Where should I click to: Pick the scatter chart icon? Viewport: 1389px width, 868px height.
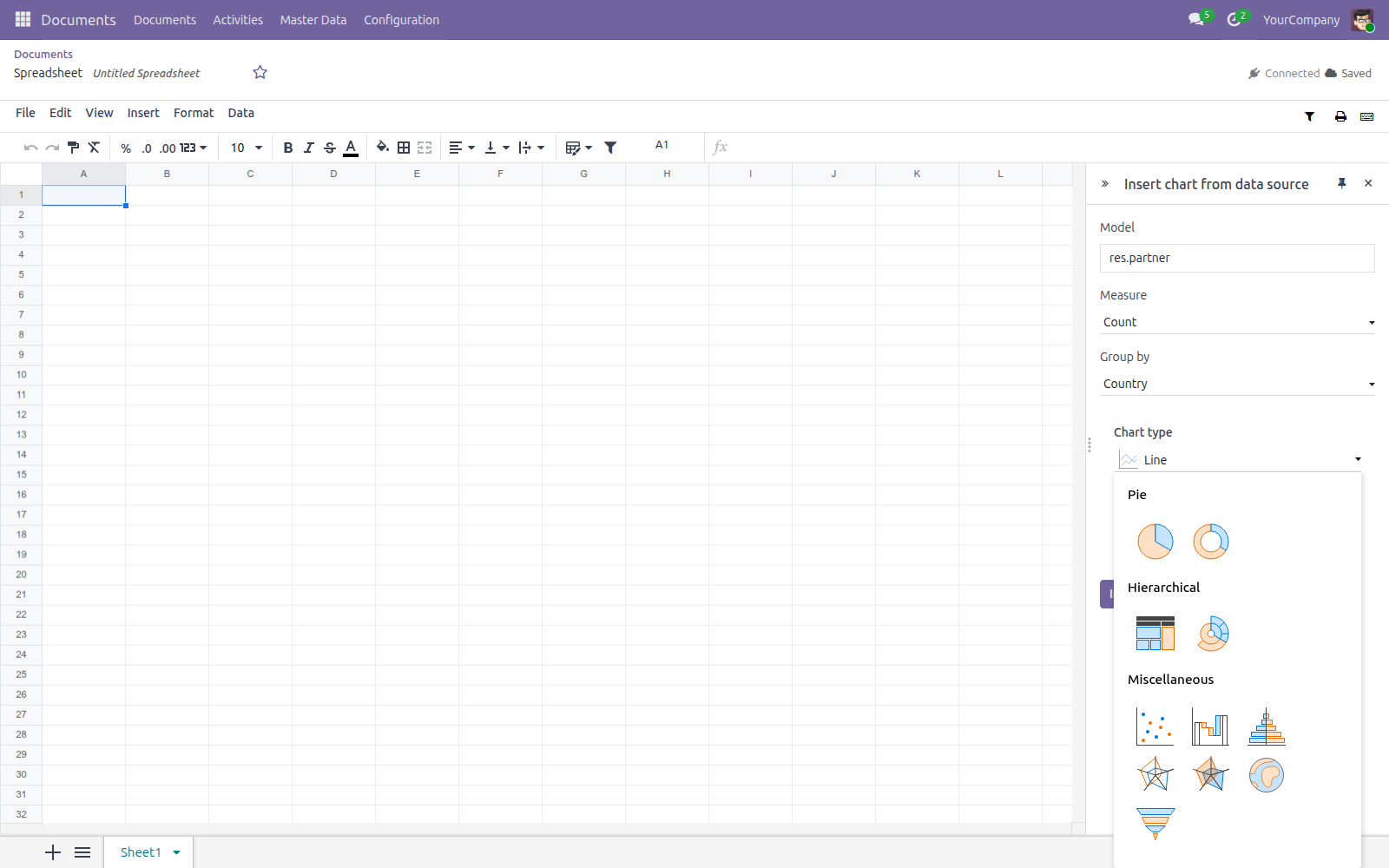pyautogui.click(x=1155, y=727)
